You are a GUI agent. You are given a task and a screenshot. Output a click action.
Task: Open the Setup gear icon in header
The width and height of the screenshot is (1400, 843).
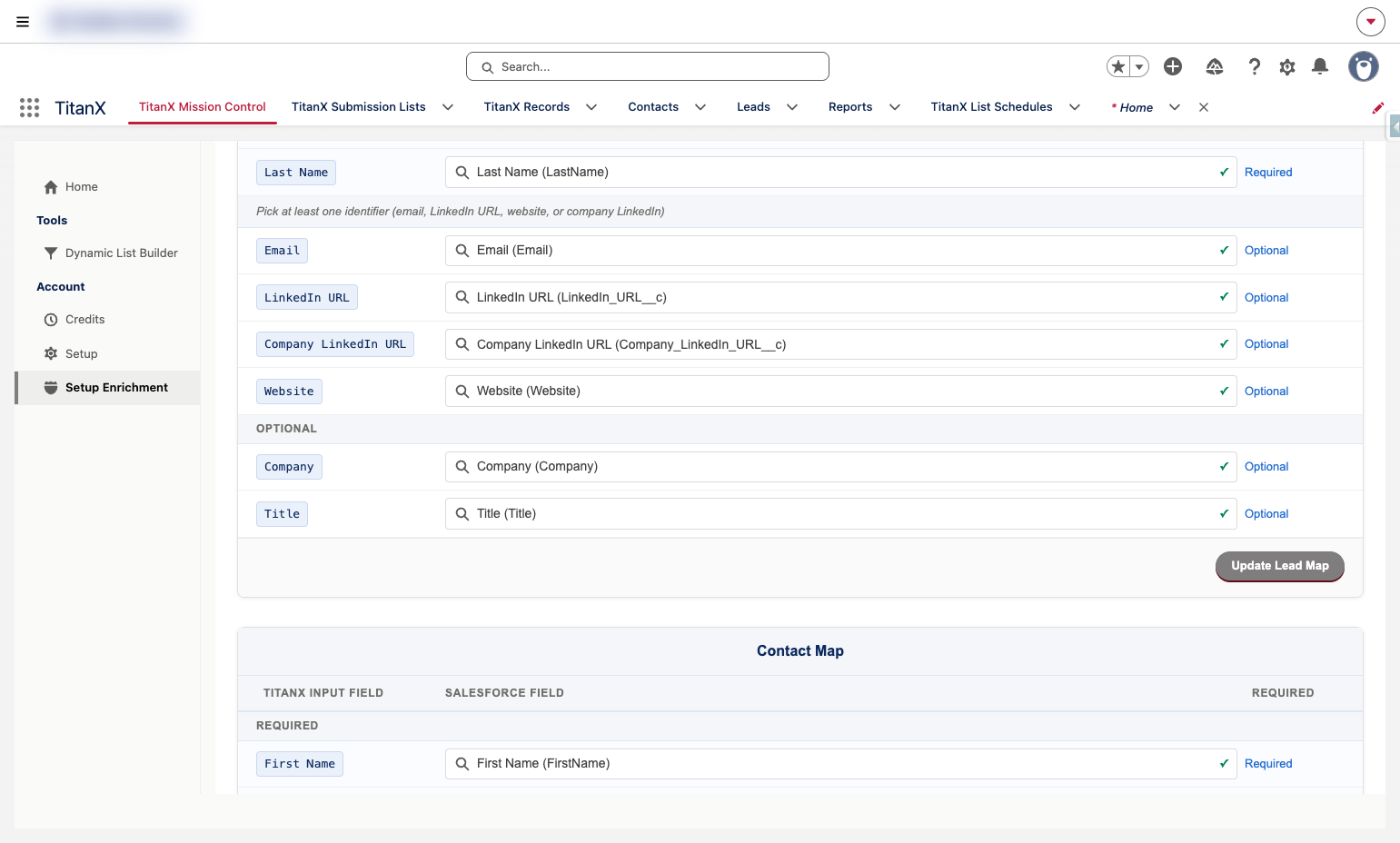(x=1287, y=66)
